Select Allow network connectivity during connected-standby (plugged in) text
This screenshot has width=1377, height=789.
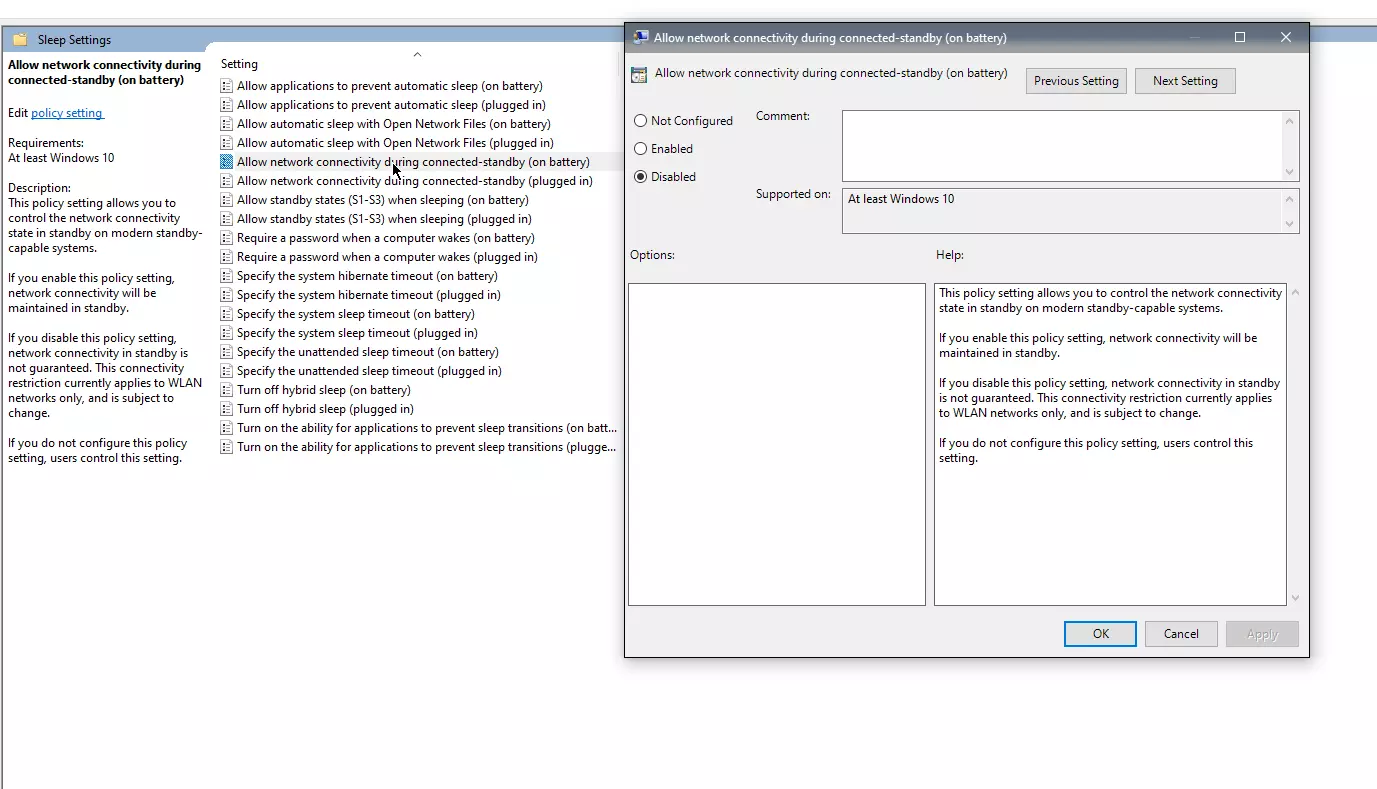click(x=415, y=181)
